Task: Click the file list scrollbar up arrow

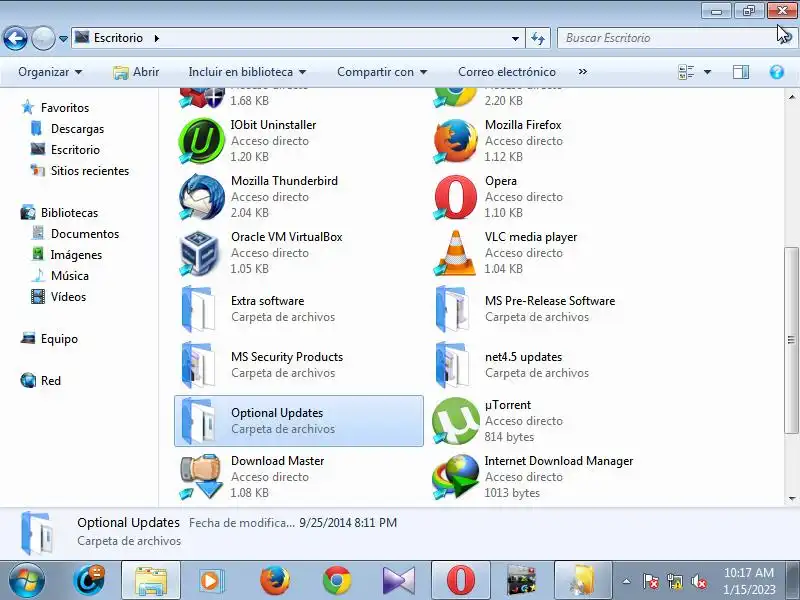Action: pos(791,96)
